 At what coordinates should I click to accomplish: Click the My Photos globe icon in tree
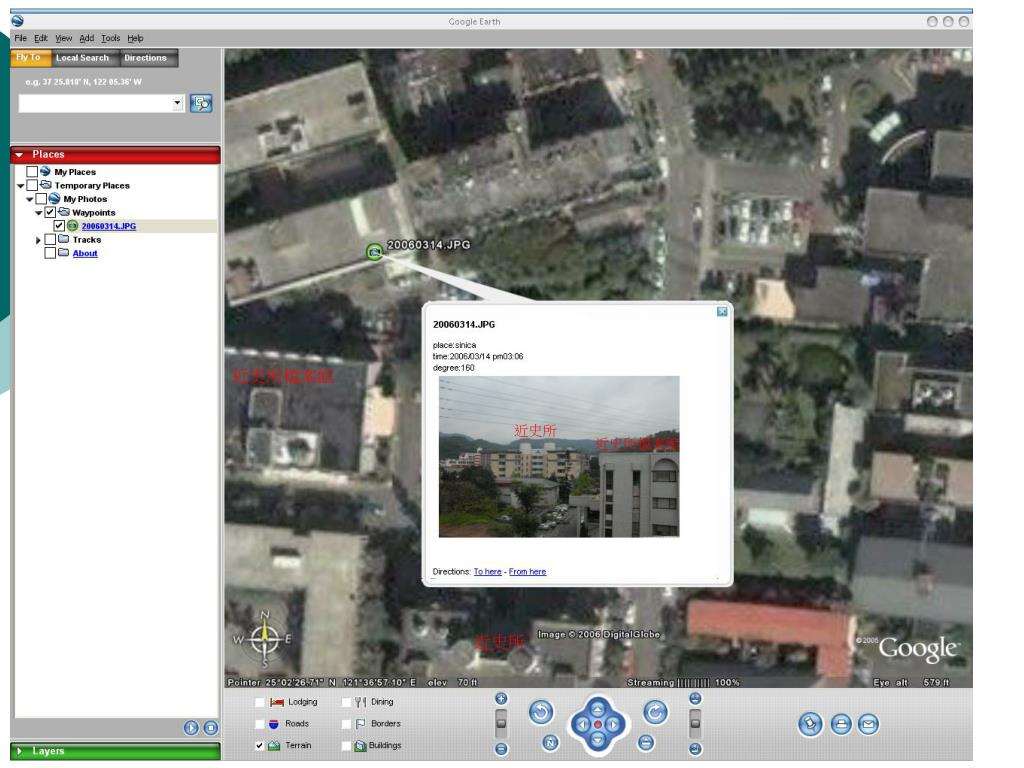coord(54,199)
